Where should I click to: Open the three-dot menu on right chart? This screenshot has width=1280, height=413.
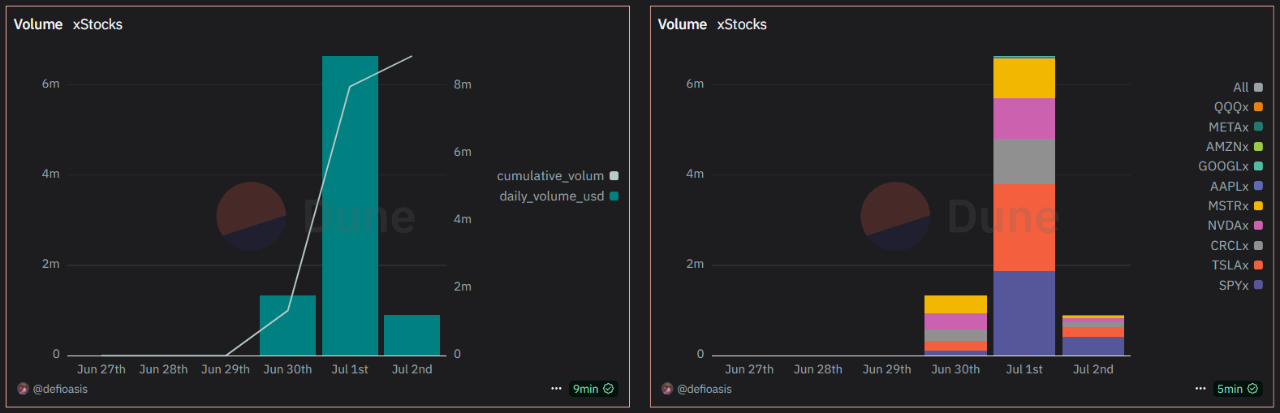[1200, 388]
